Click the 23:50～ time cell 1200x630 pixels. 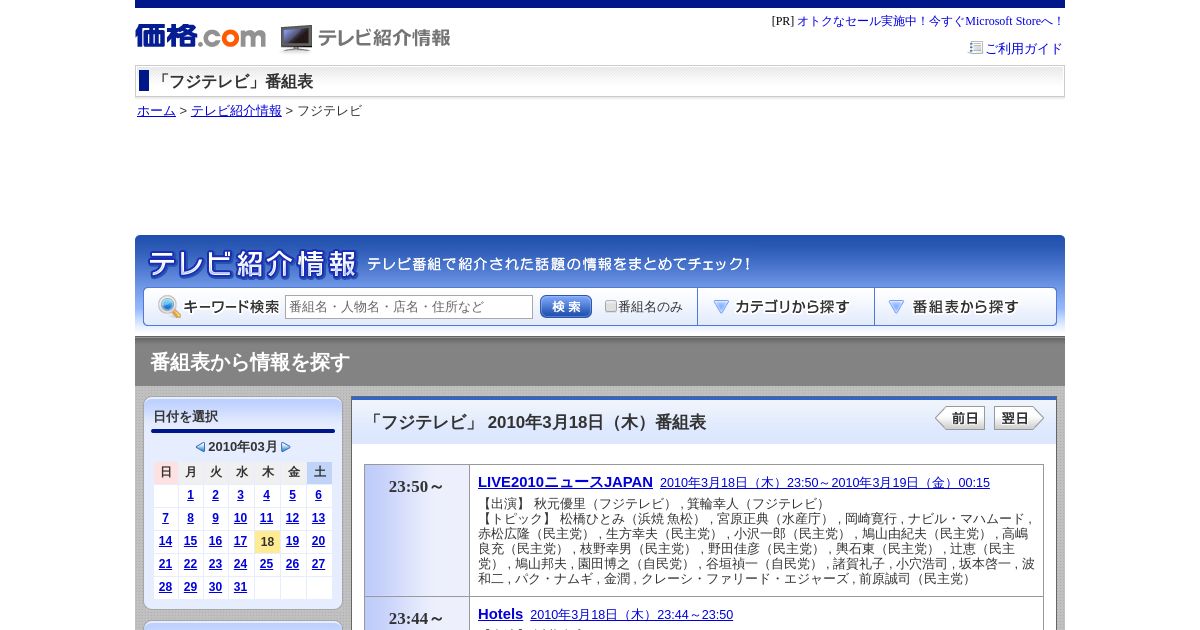click(417, 530)
